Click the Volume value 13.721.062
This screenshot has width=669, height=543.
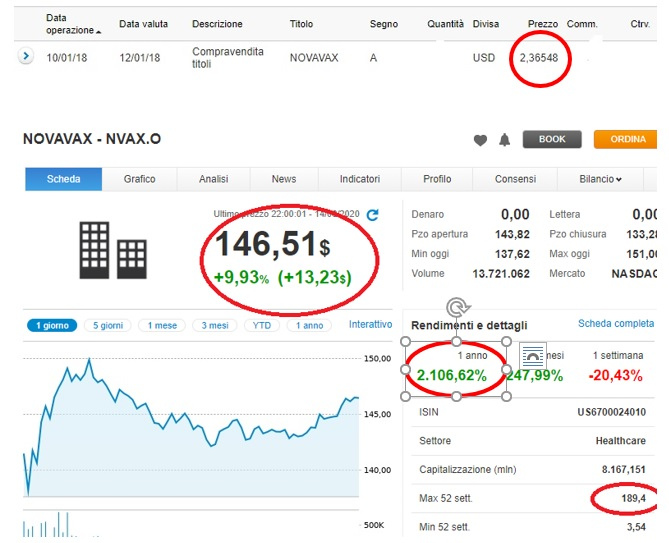(x=501, y=274)
